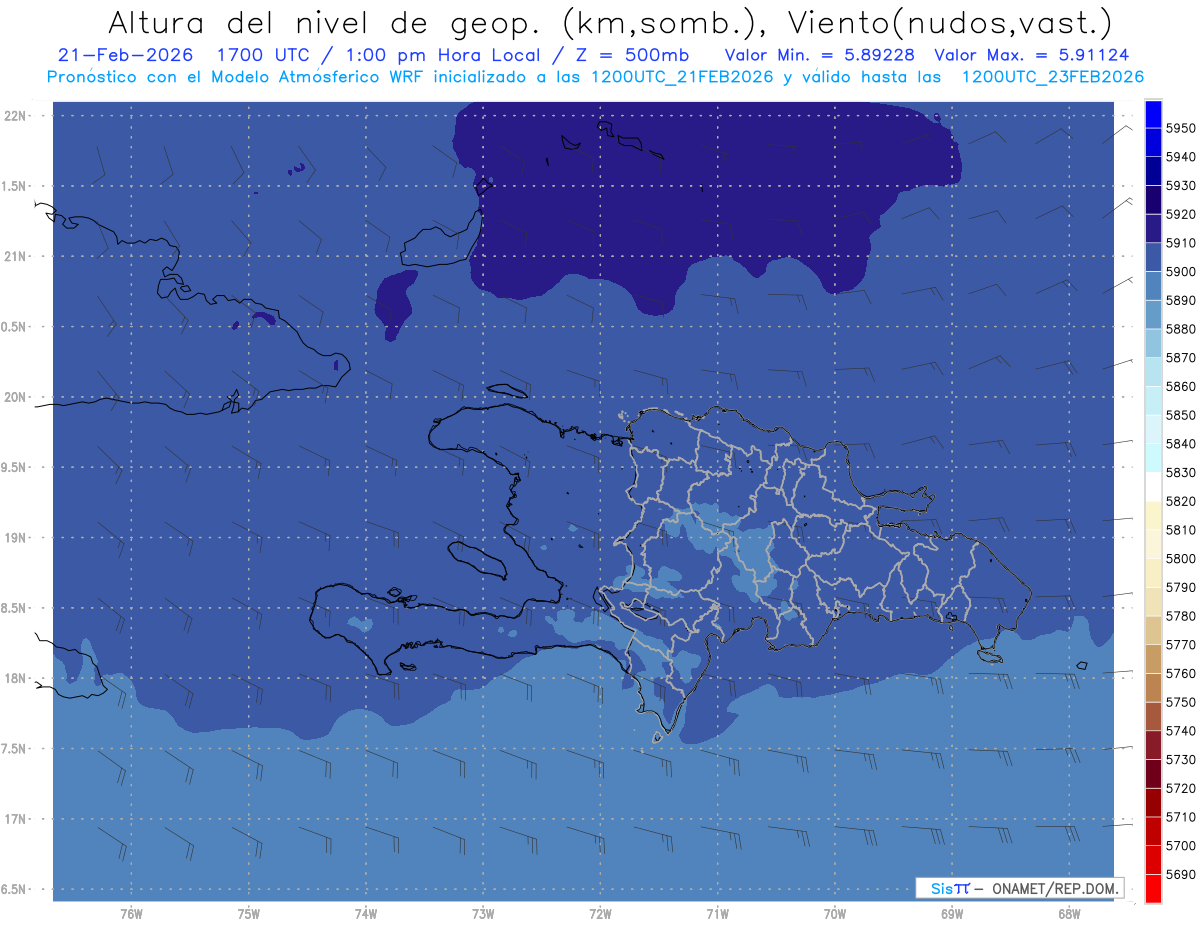Click the 'SisPi – ONAMET/REP.DOM.' label
The height and width of the screenshot is (927, 1200).
[x=1019, y=888]
